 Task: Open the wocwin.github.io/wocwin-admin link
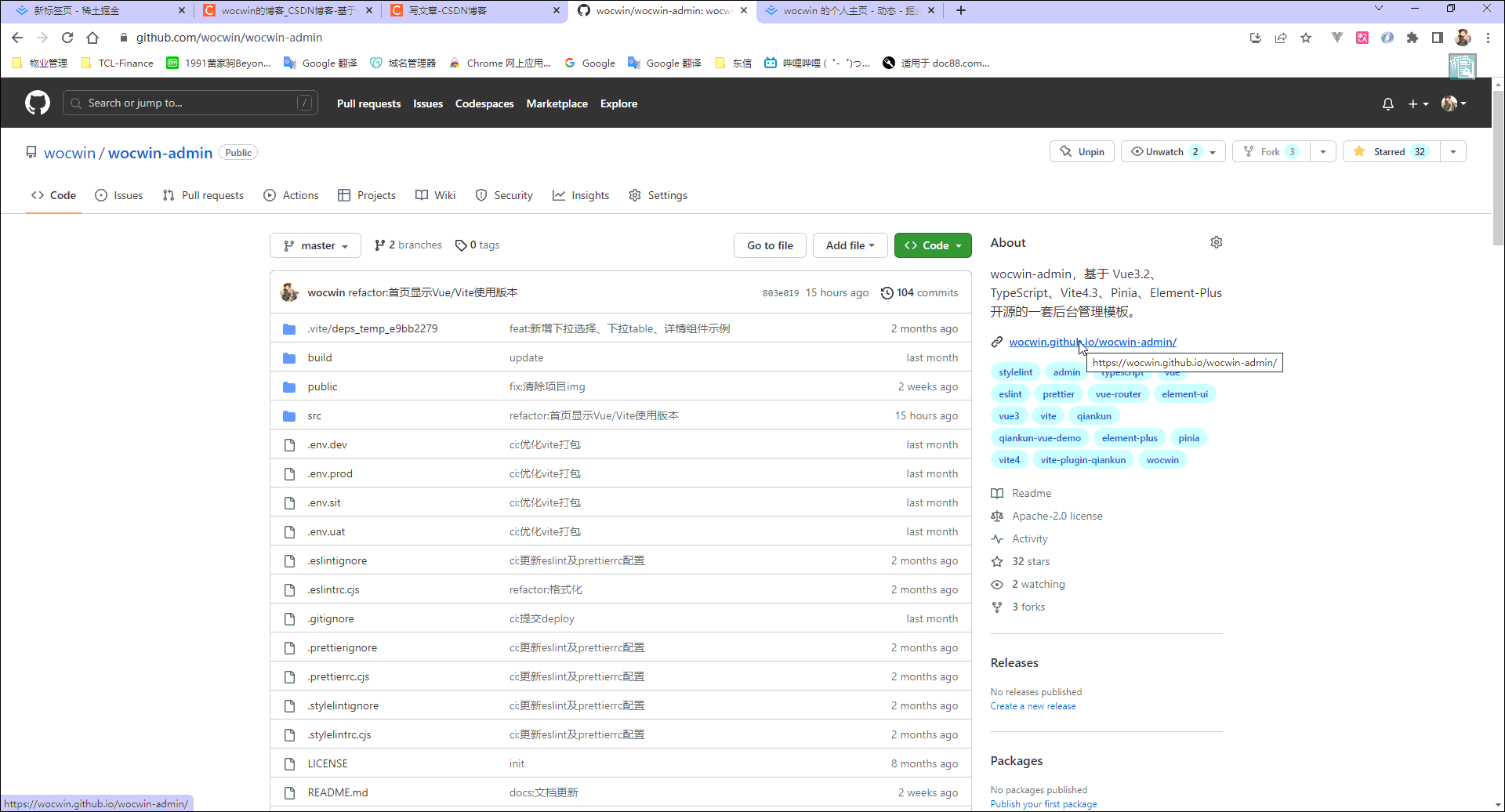[x=1093, y=342]
